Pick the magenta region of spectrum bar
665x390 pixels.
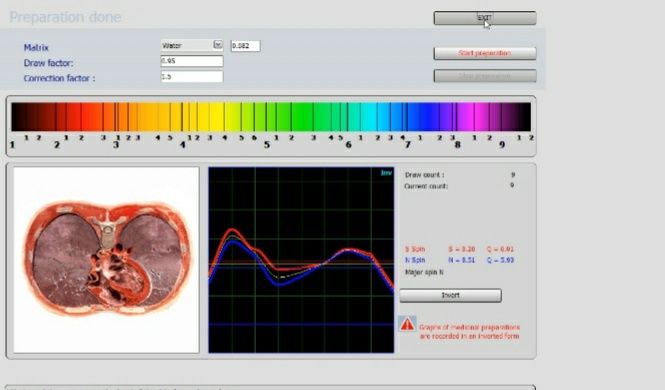coord(471,117)
